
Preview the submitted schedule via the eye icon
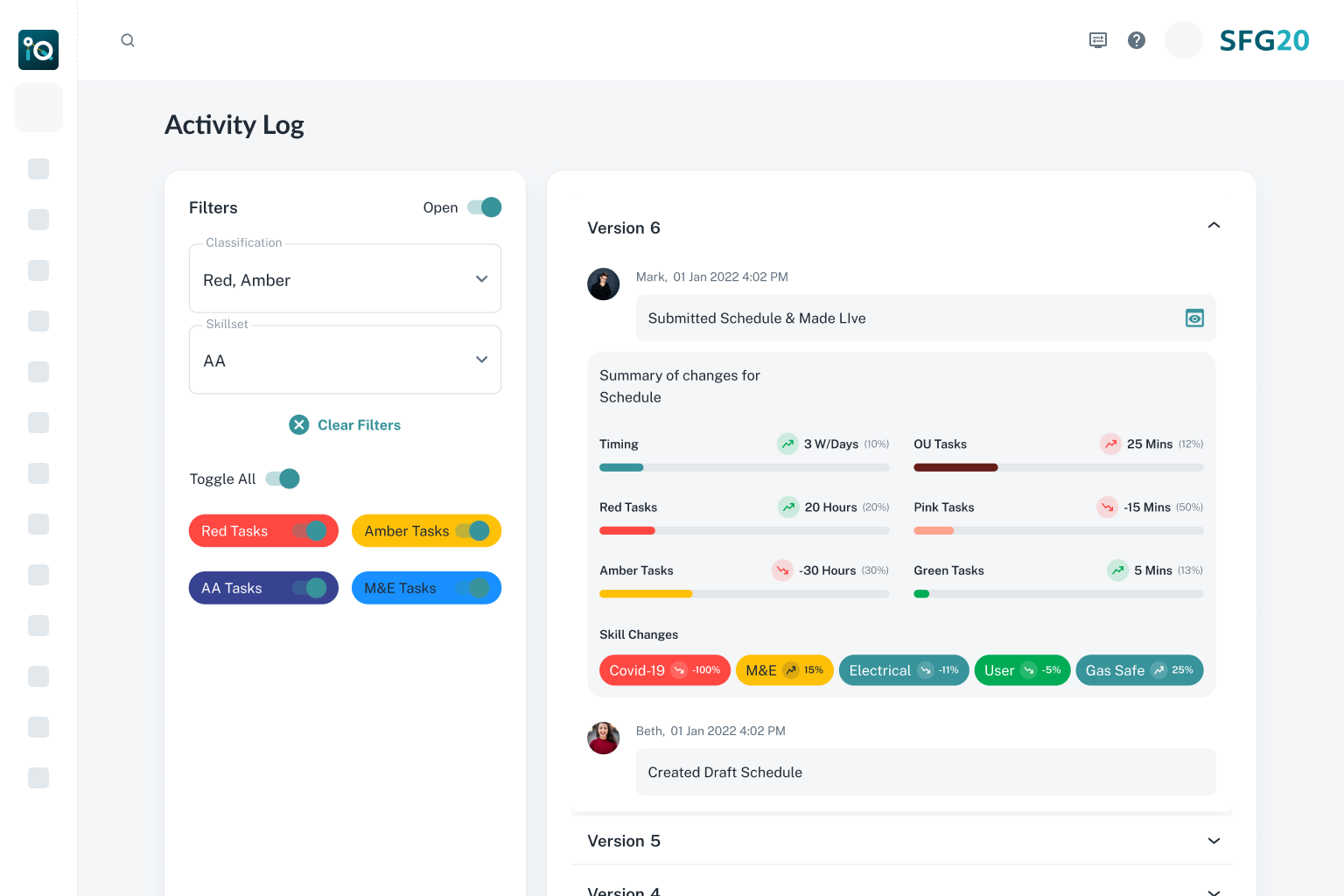click(1194, 318)
